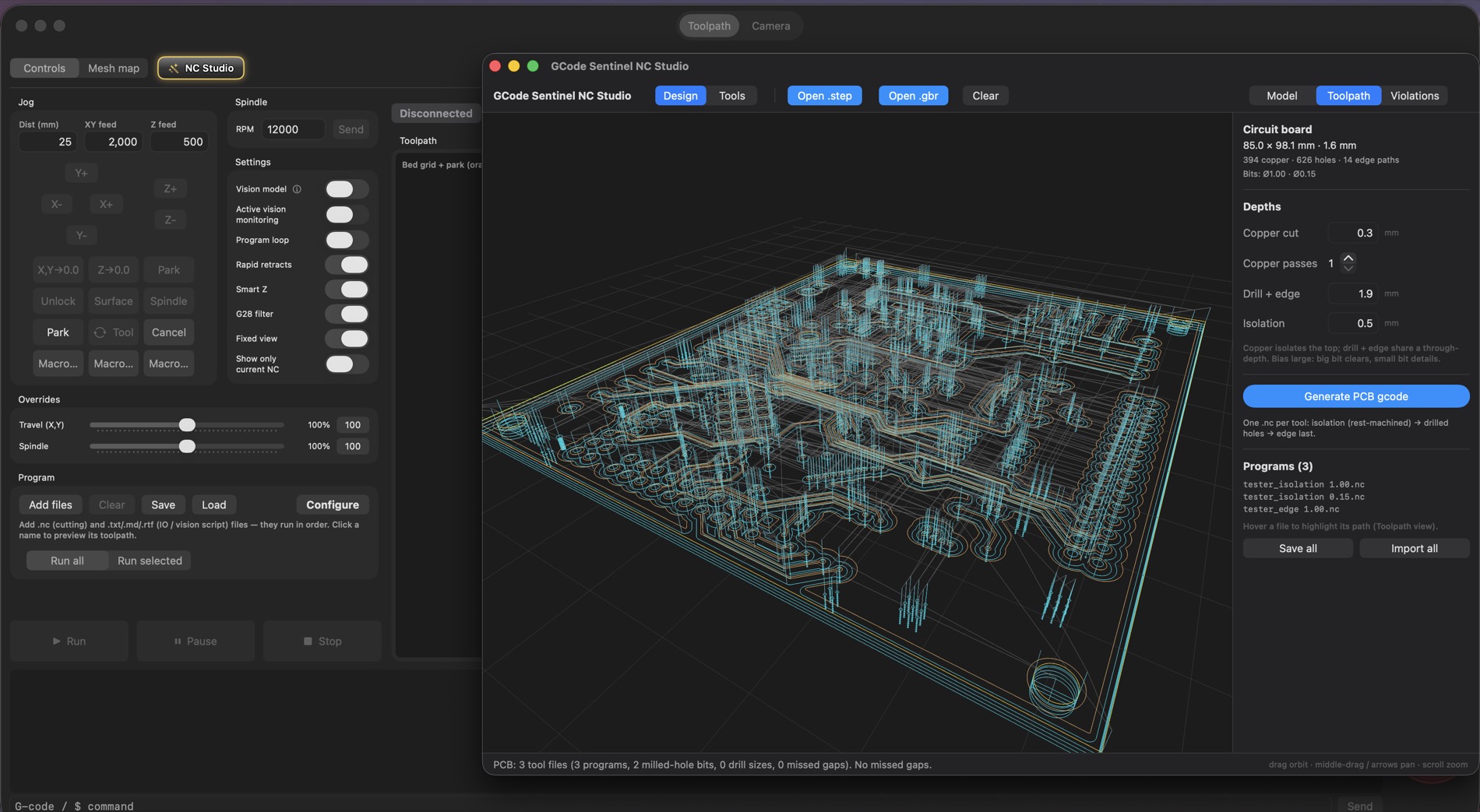
Task: Click the Isolation value field
Action: pos(1353,323)
